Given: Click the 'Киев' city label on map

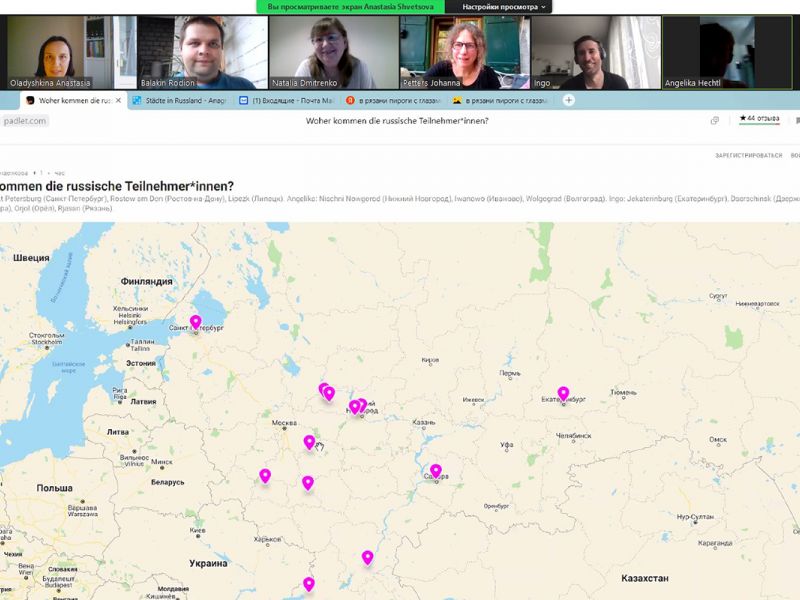Looking at the screenshot, I should pos(197,530).
